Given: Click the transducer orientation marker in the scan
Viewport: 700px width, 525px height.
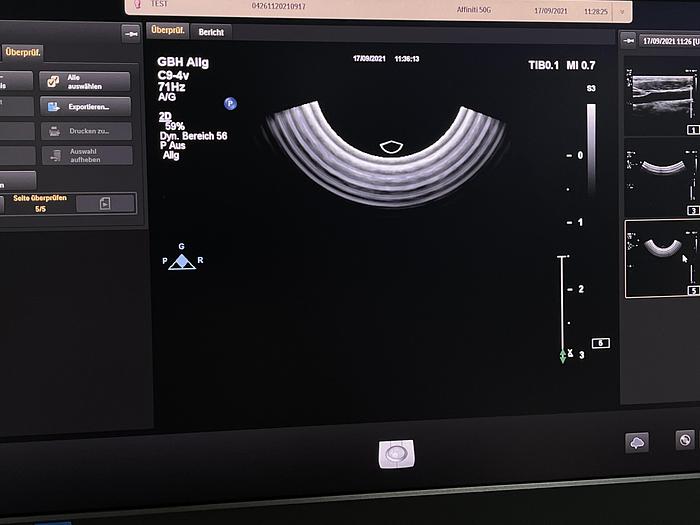Looking at the screenshot, I should point(391,147).
